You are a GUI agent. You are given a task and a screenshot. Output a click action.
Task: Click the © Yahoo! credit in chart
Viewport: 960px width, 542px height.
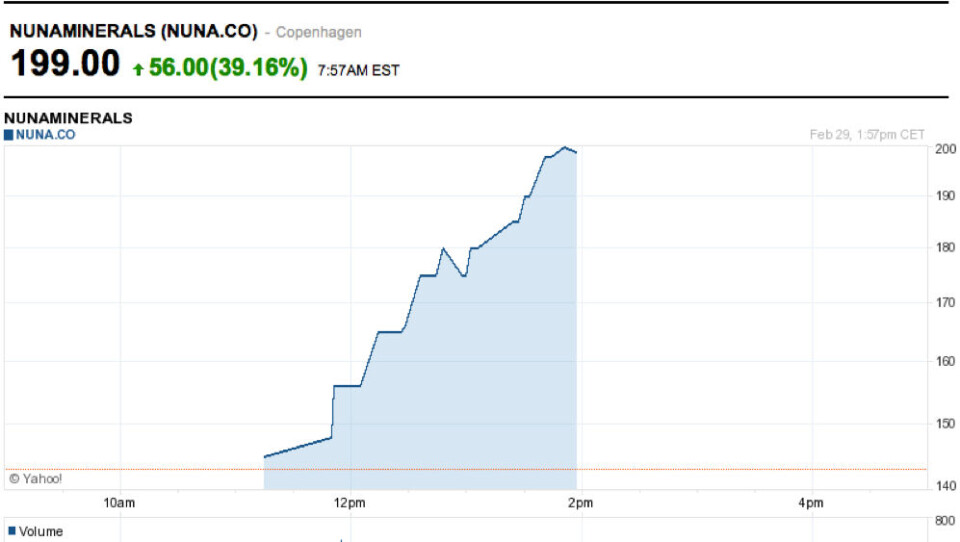(36, 479)
